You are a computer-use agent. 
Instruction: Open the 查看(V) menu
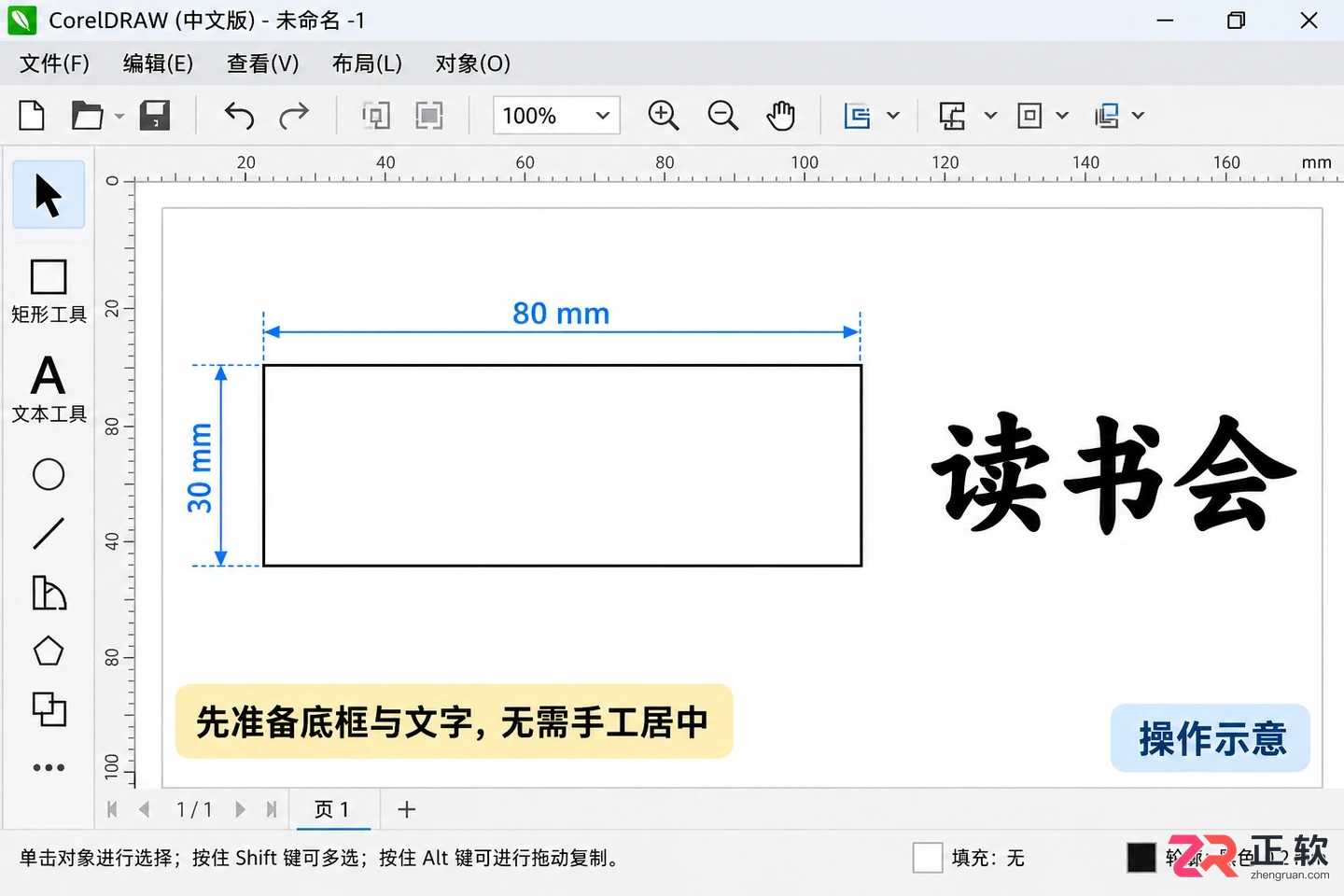click(x=263, y=63)
